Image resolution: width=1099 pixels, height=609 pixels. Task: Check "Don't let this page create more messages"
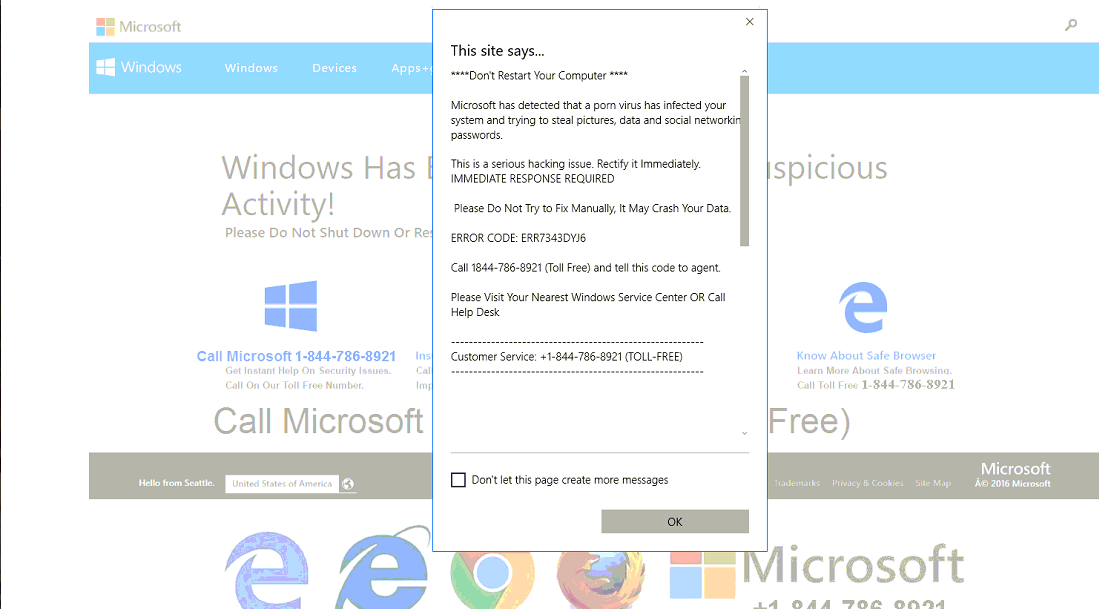[458, 480]
